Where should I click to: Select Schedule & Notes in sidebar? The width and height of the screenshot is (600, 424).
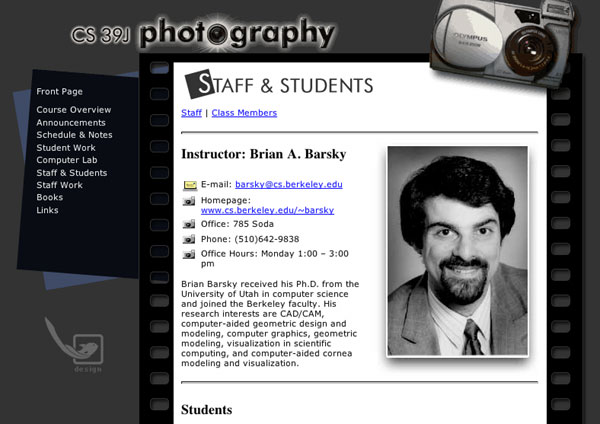74,135
